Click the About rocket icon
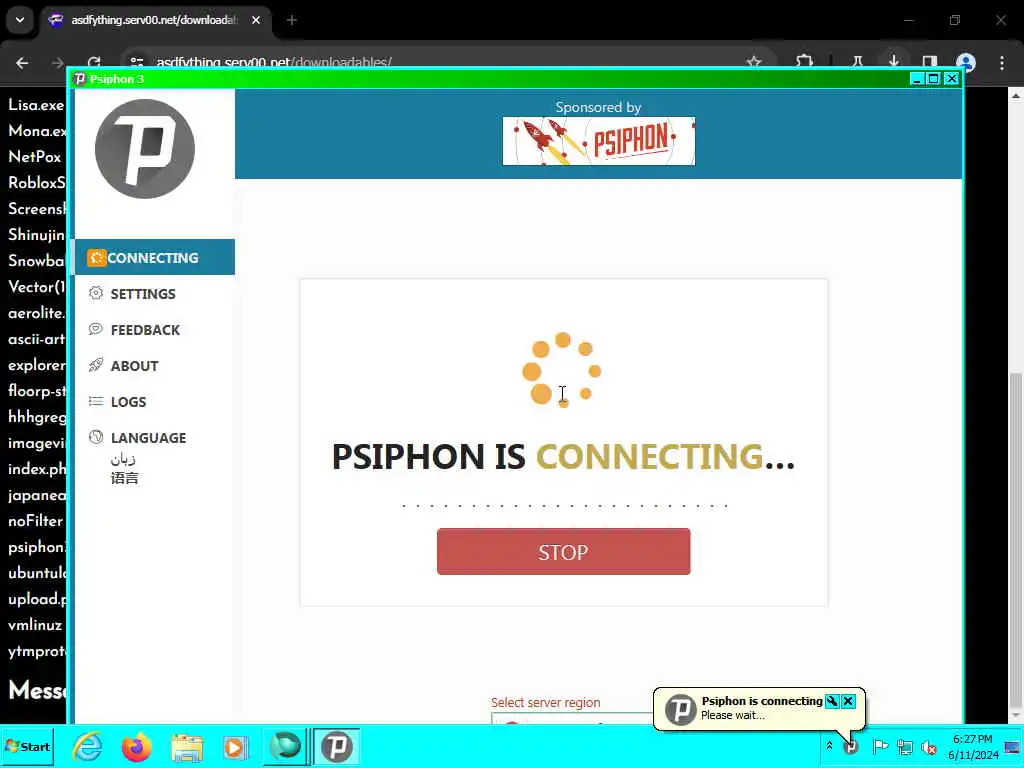 tap(96, 365)
